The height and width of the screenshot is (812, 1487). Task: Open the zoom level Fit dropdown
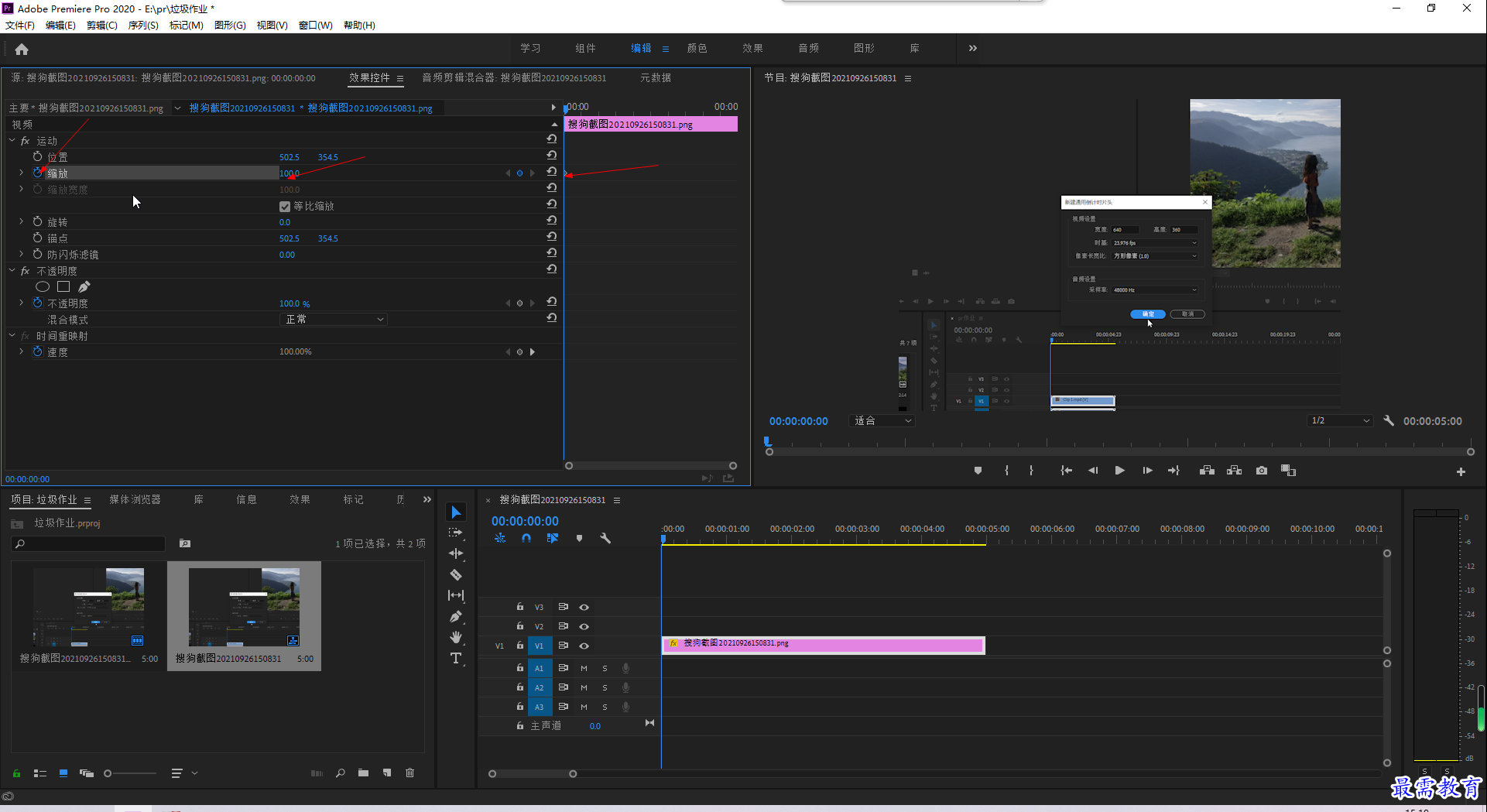click(882, 421)
